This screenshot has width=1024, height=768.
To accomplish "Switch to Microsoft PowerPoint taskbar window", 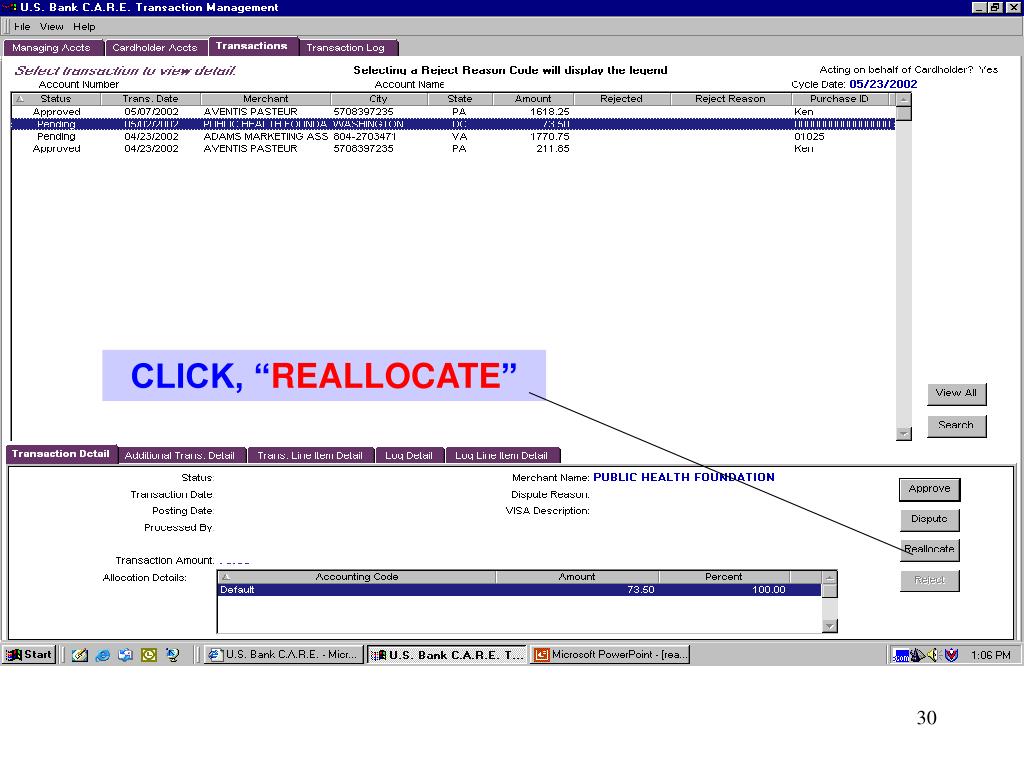I will pos(611,654).
